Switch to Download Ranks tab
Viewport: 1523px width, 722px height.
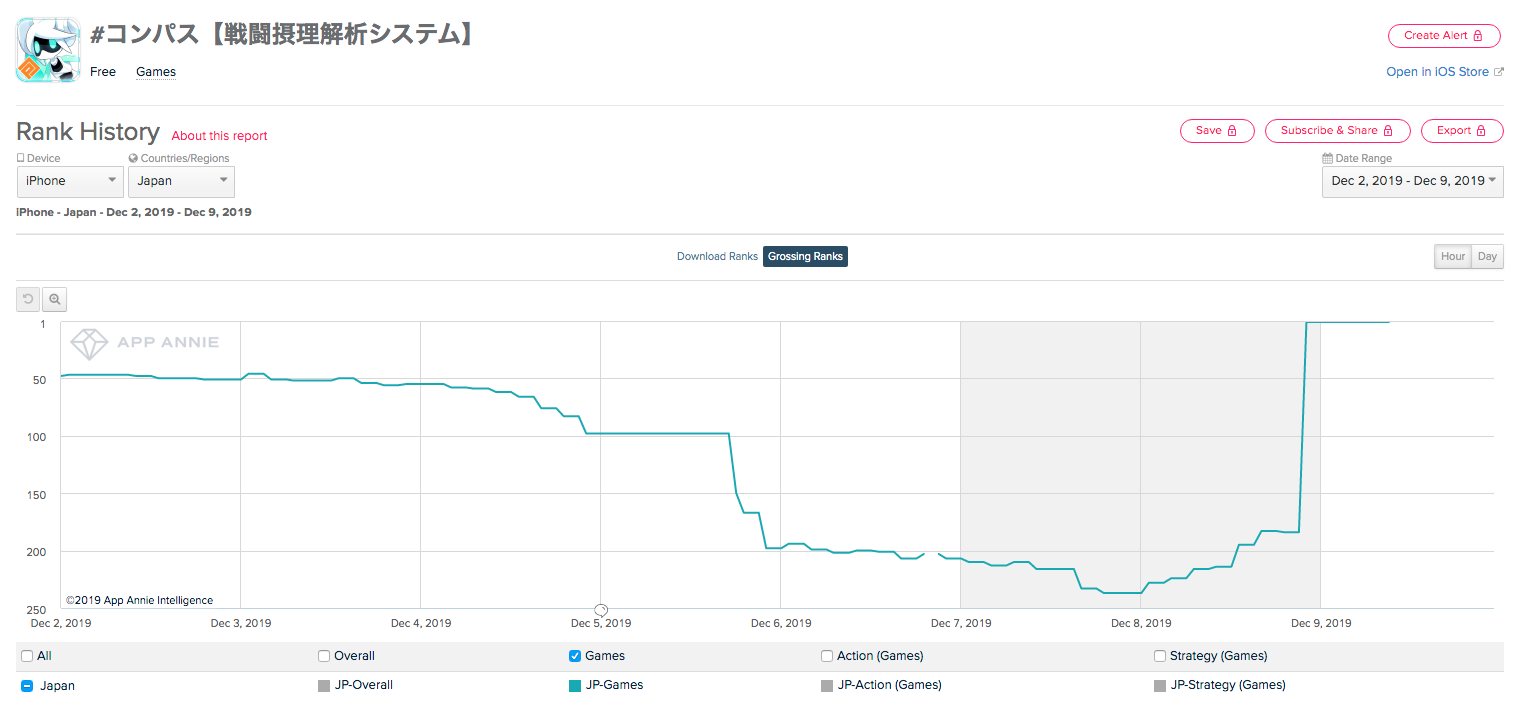click(x=717, y=257)
